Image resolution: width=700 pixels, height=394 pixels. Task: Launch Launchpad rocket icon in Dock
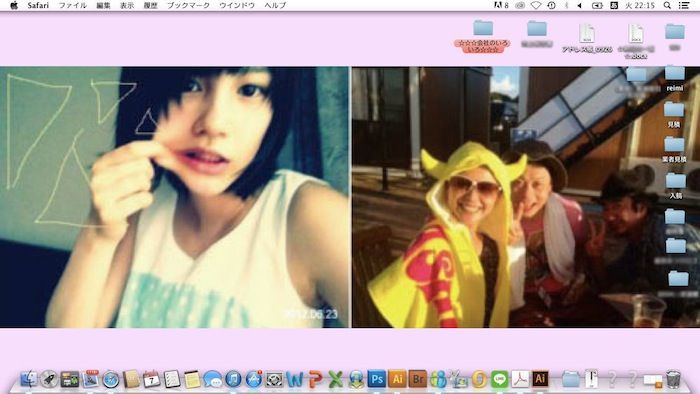click(x=49, y=379)
